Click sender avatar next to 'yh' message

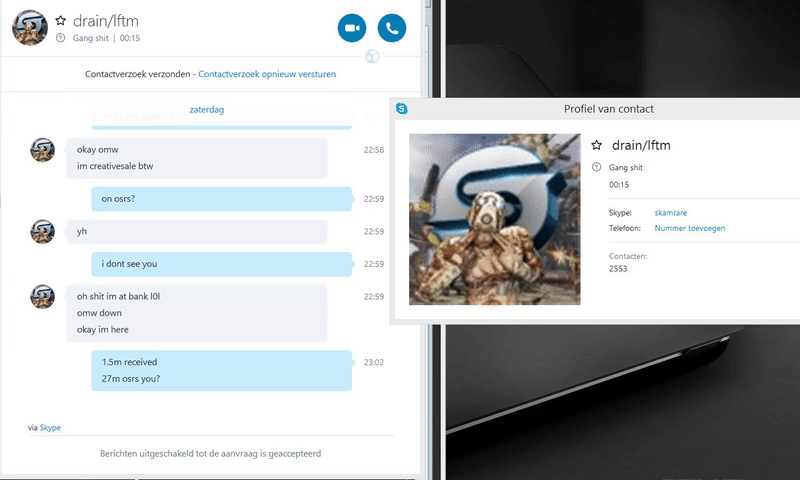tap(42, 232)
